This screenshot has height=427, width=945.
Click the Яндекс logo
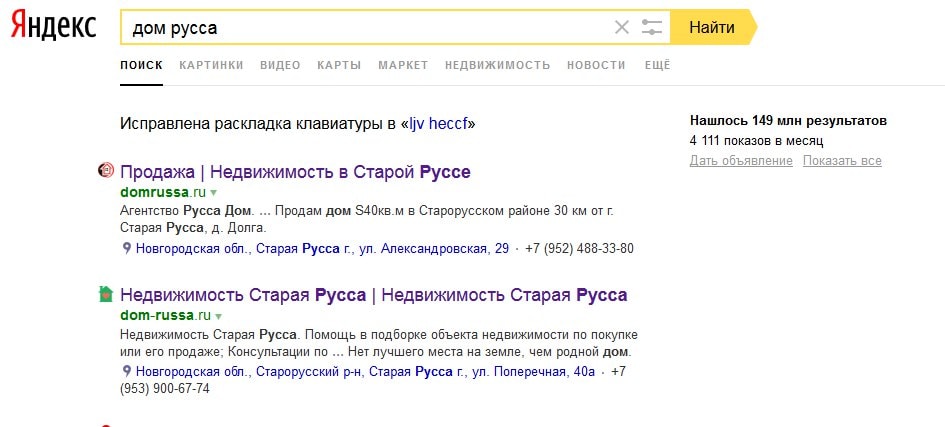pyautogui.click(x=54, y=28)
